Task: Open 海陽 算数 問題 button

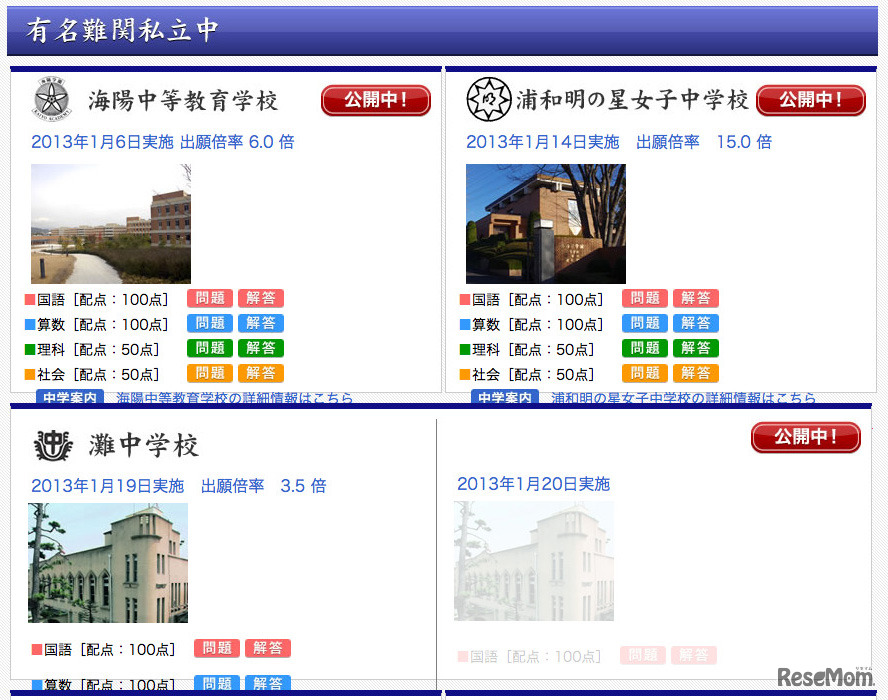Action: (x=210, y=323)
